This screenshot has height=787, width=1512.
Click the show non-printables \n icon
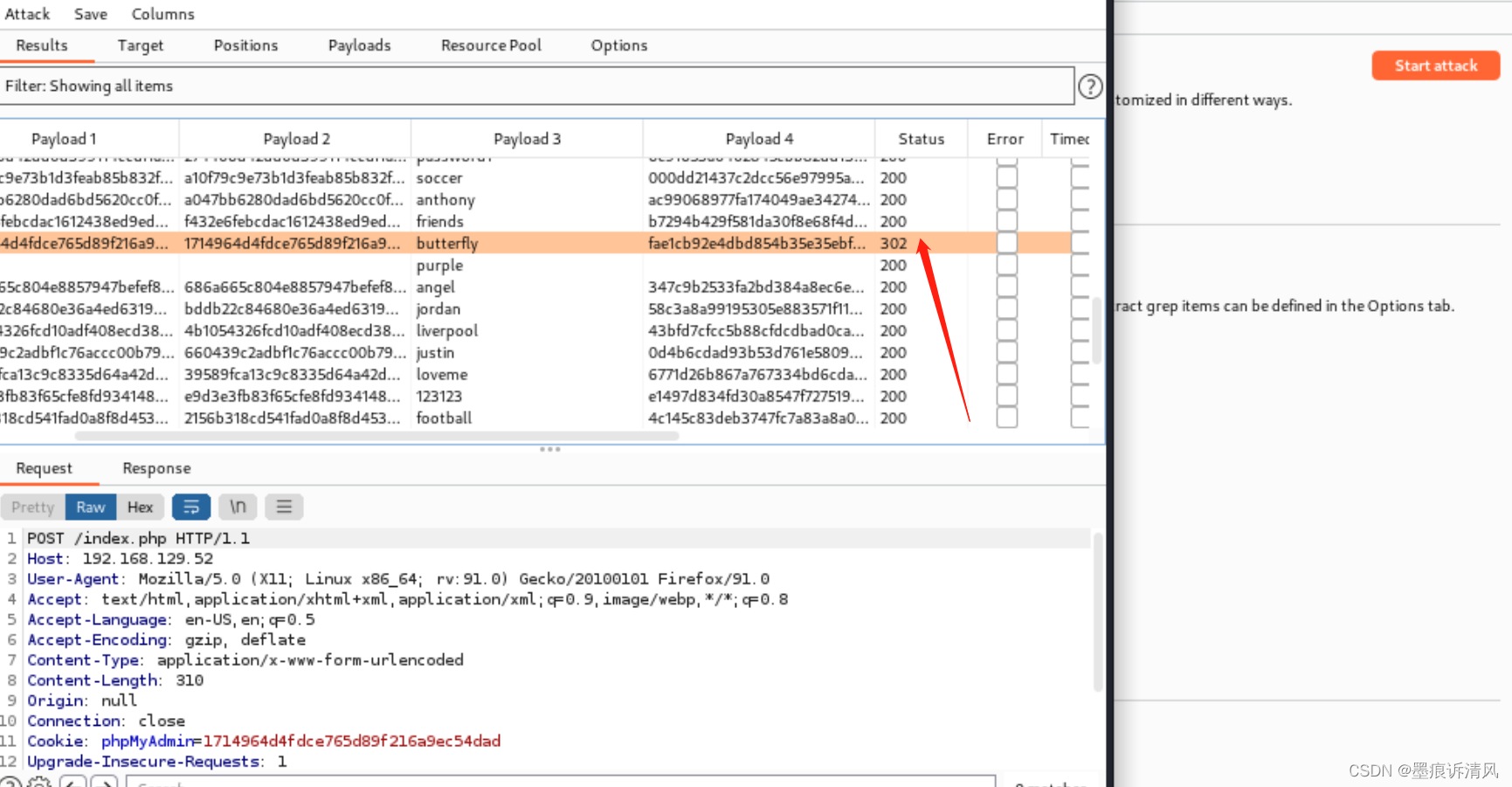coord(237,507)
